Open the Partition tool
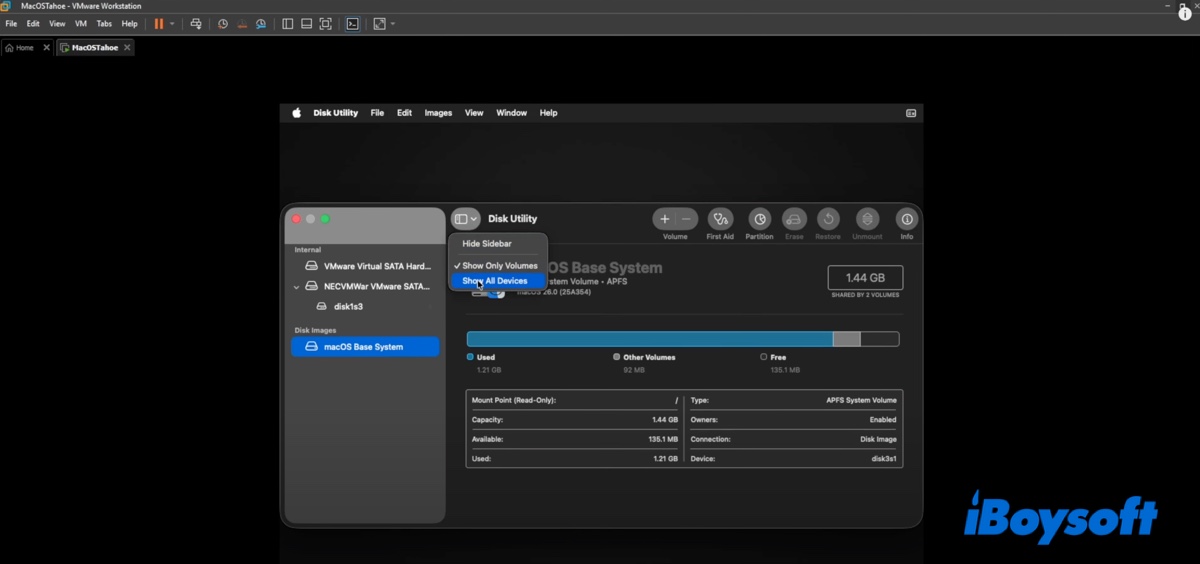The height and width of the screenshot is (564, 1200). click(759, 219)
